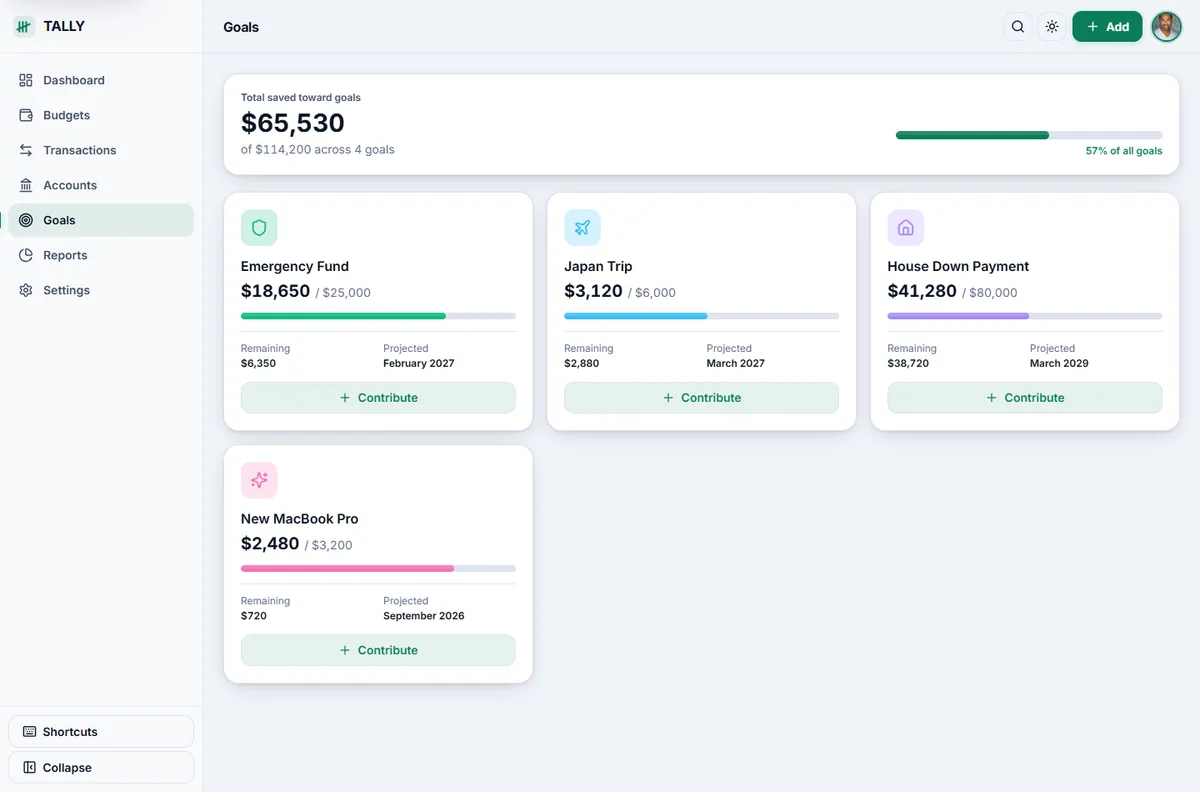This screenshot has width=1200, height=792.
Task: Click the Japan Trip airplane icon
Action: pos(582,228)
